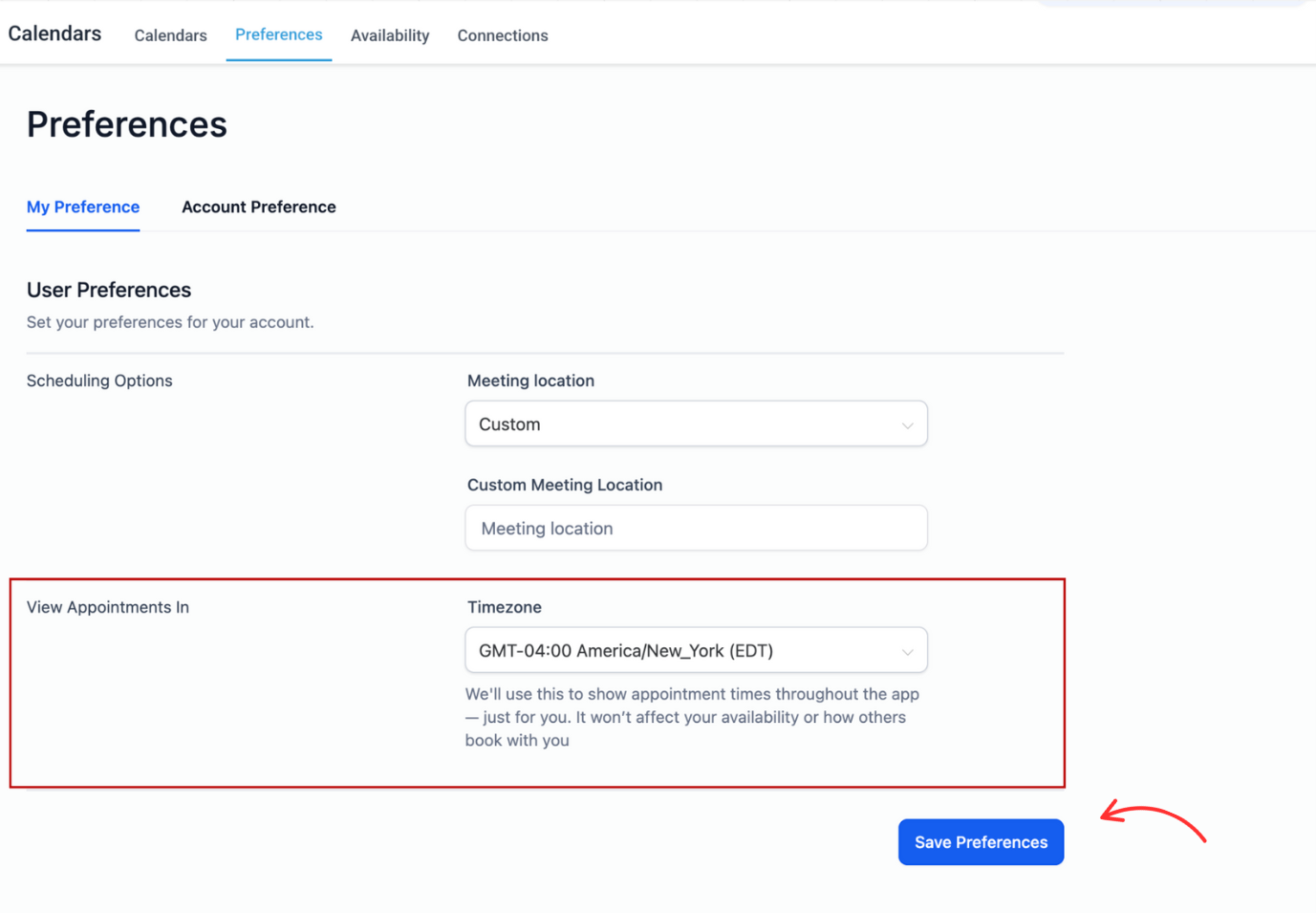Click the bold Calendars title at top-left
Image resolution: width=1316 pixels, height=913 pixels.
pyautogui.click(x=54, y=33)
